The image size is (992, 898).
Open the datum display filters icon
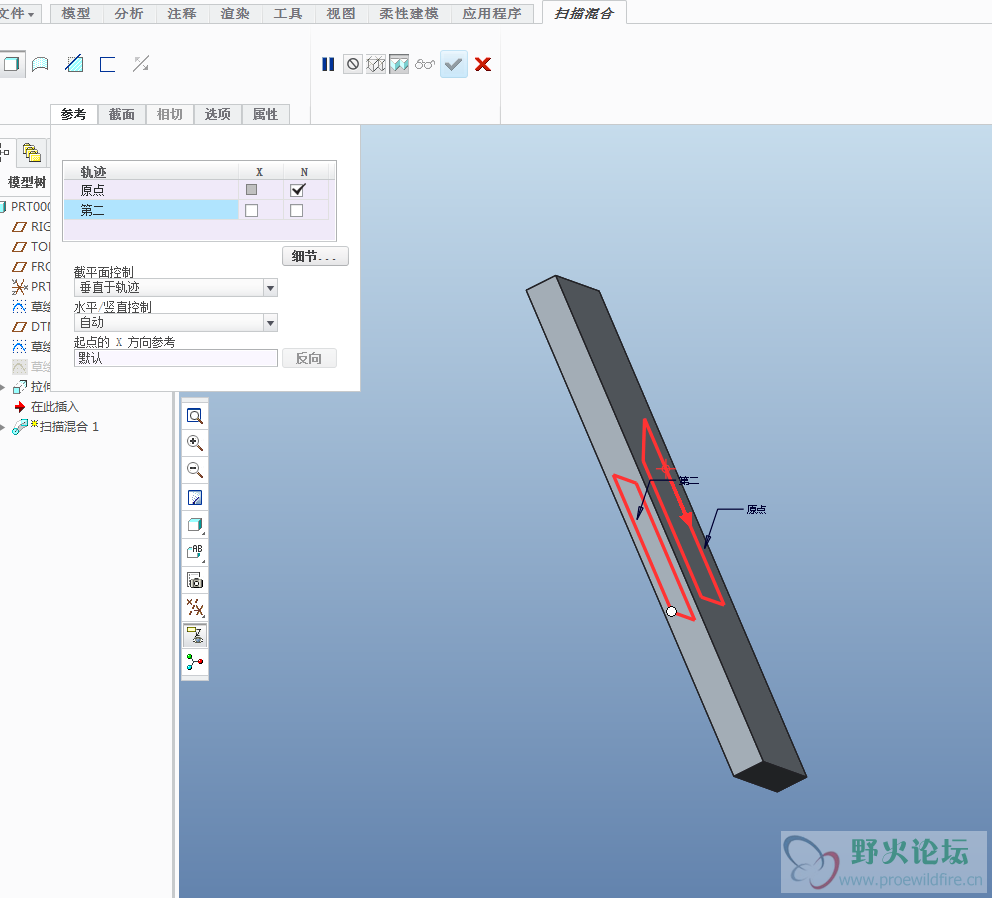195,608
